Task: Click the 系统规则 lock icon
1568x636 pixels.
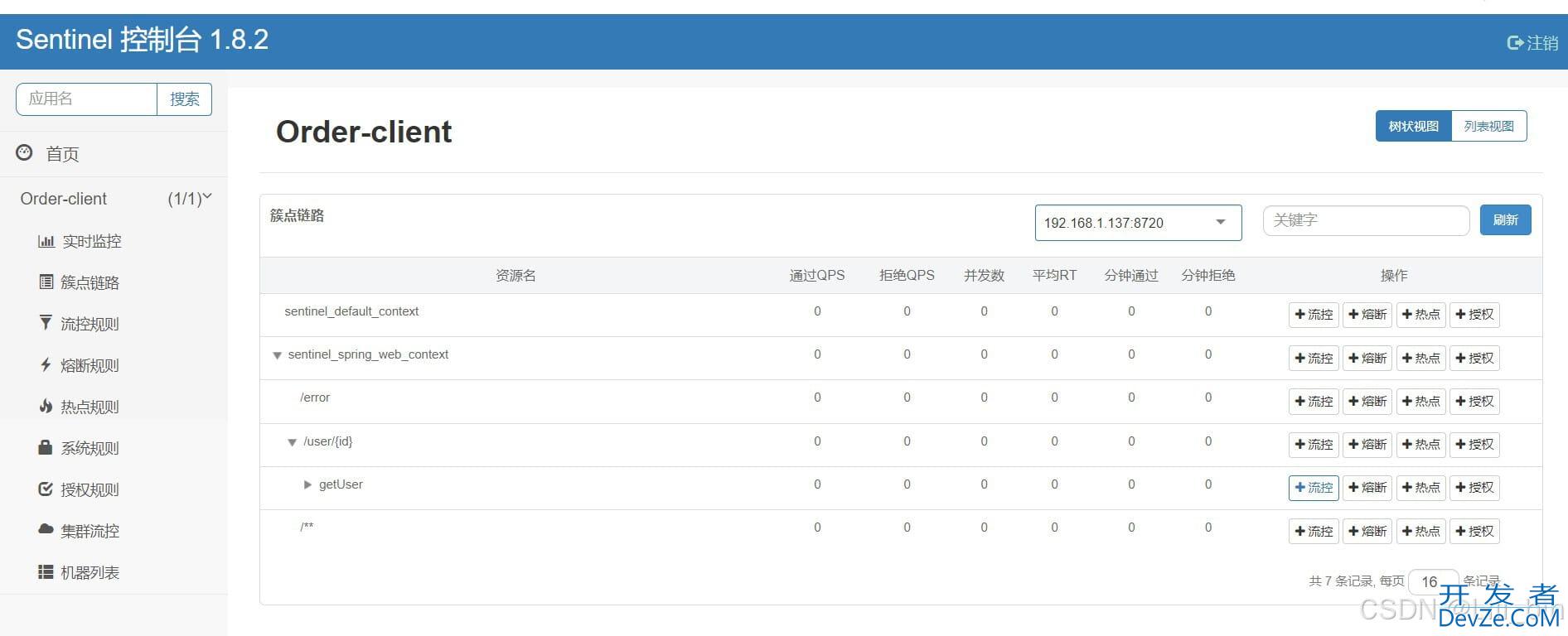Action: [46, 447]
